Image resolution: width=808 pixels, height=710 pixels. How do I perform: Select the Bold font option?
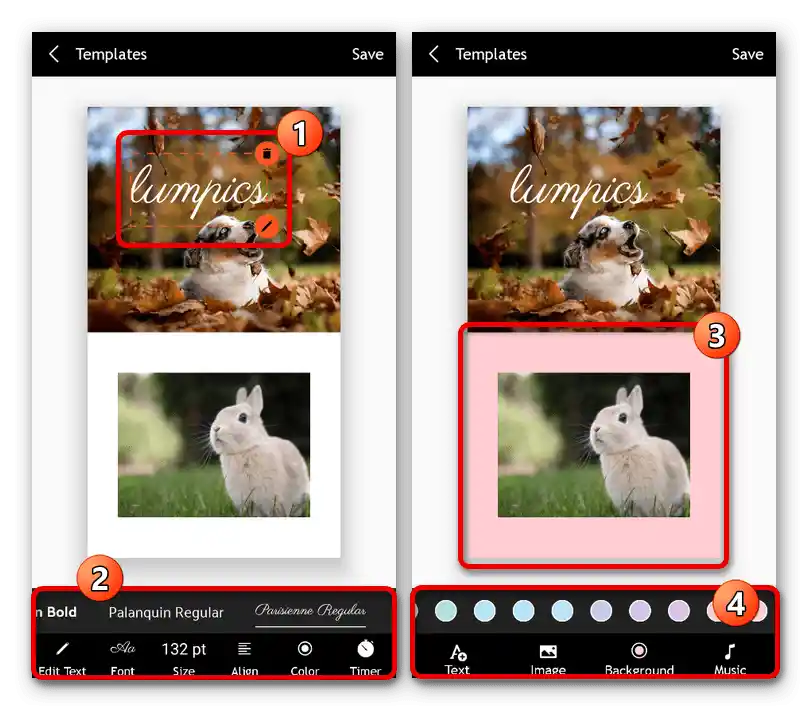[x=57, y=612]
